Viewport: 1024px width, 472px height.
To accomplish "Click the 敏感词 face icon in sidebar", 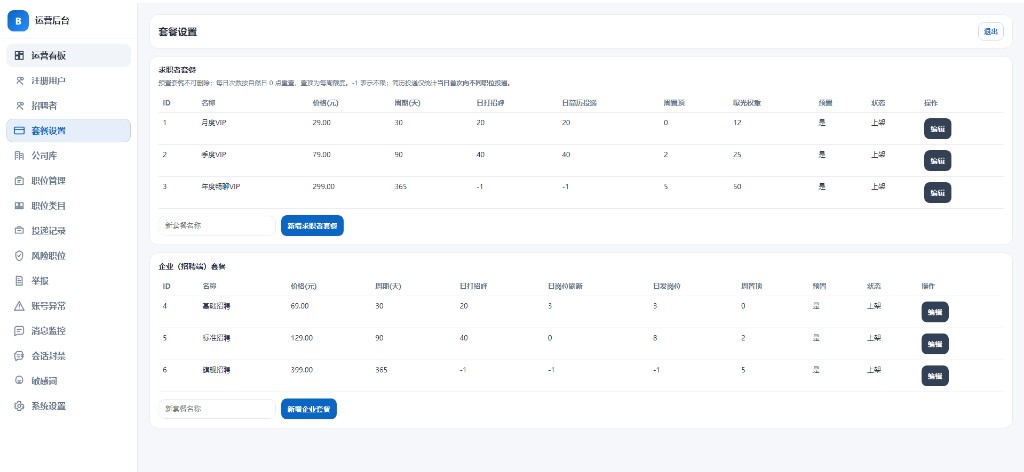I will click(x=20, y=381).
